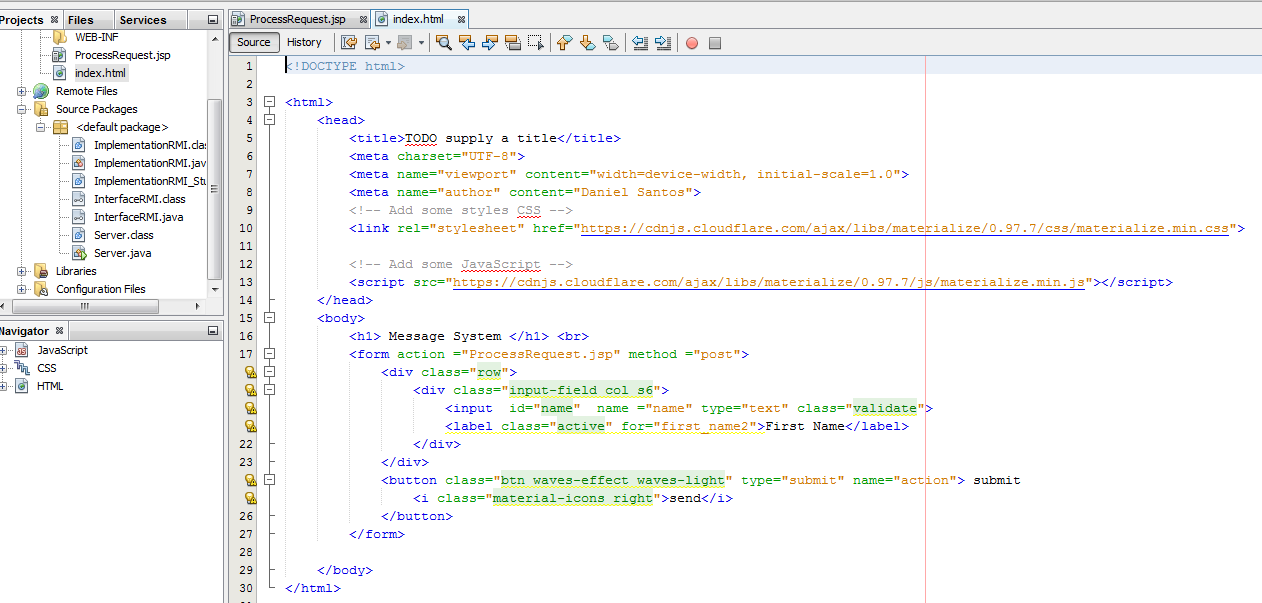Select the index.html editor tab

point(417,19)
